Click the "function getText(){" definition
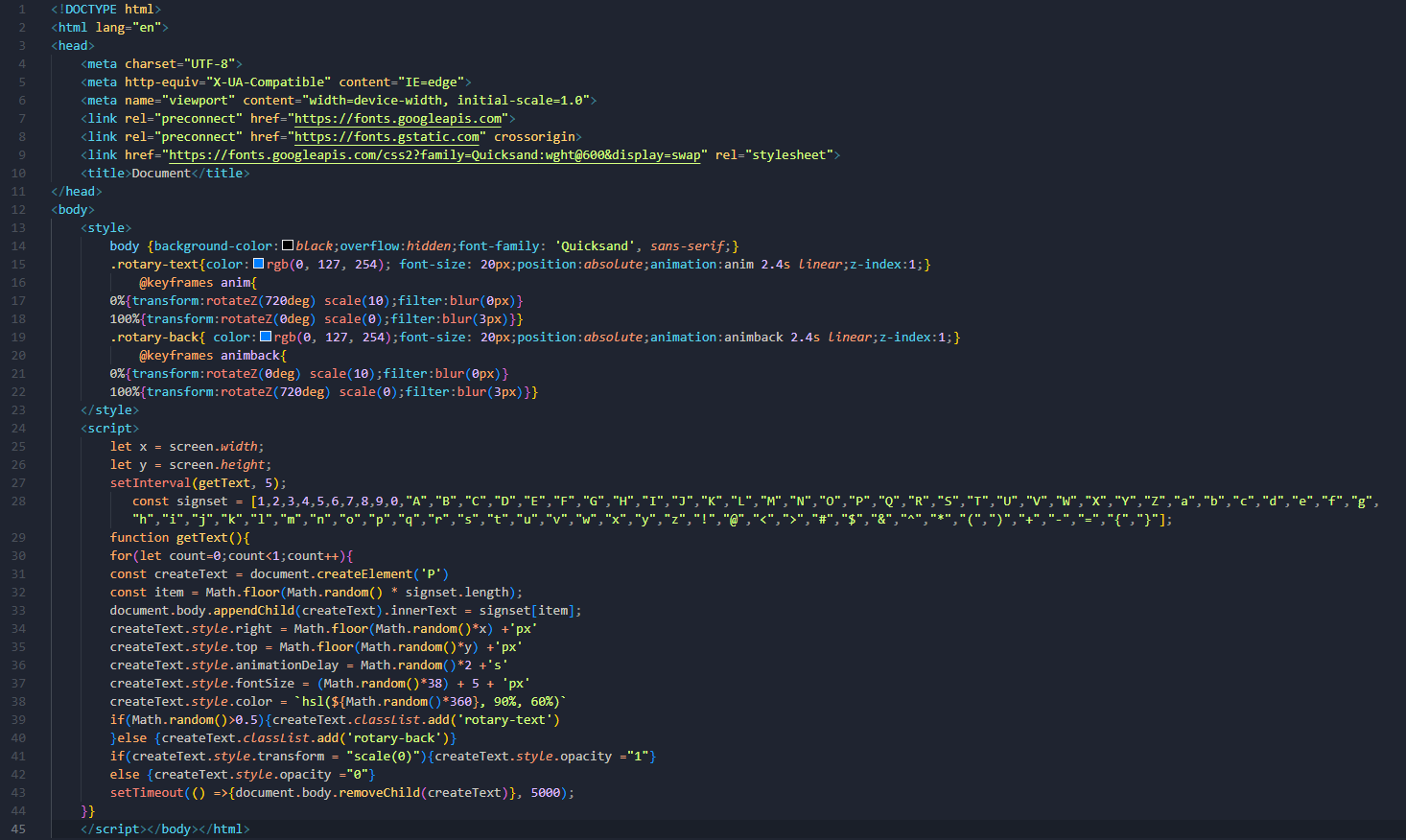This screenshot has height=840, width=1406. (x=180, y=538)
